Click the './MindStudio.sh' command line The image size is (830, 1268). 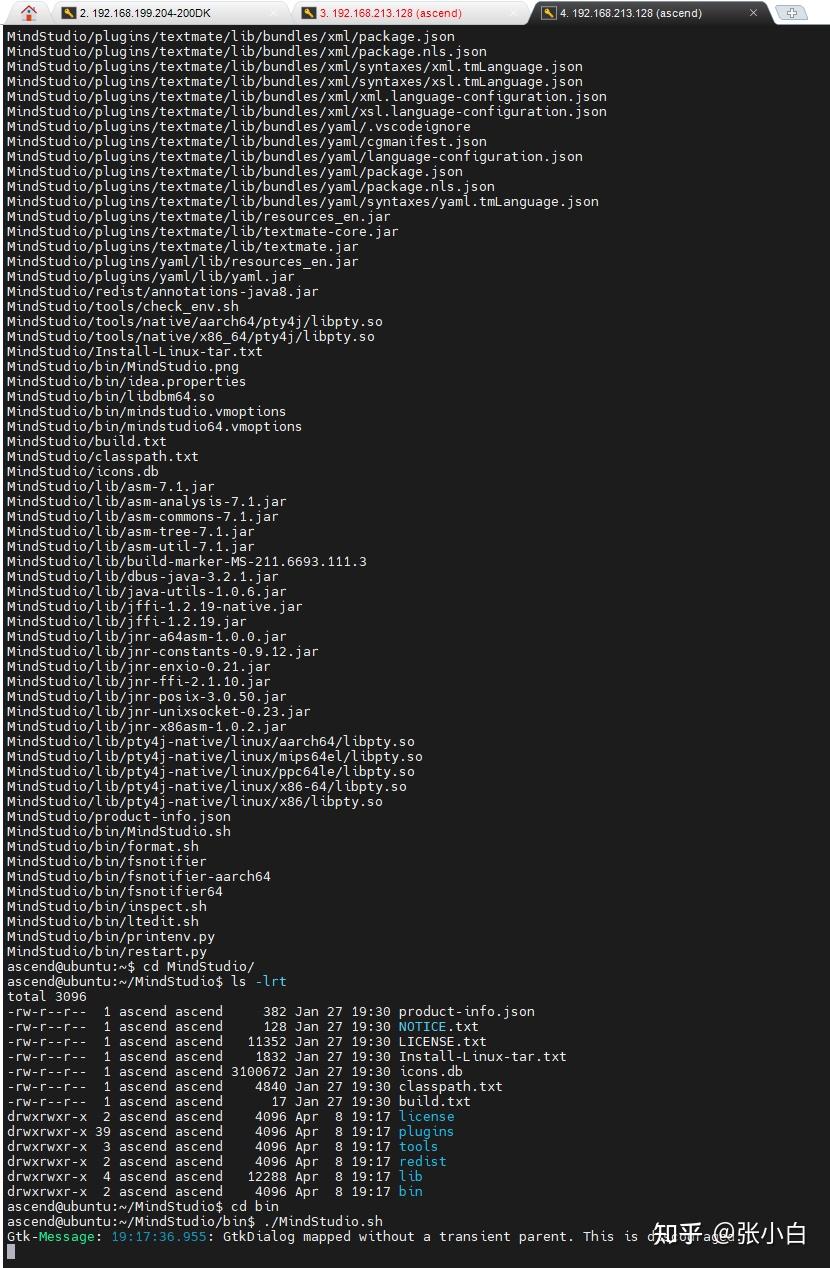pyautogui.click(x=322, y=1221)
